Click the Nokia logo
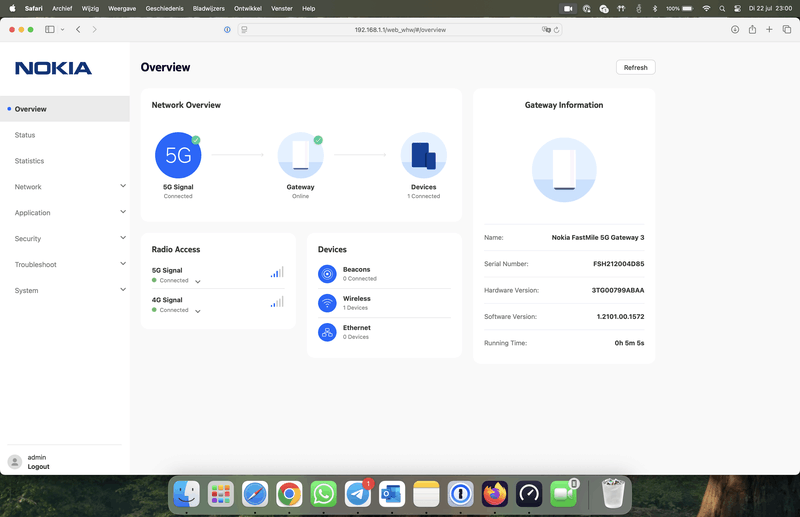The height and width of the screenshot is (517, 800). (x=53, y=68)
